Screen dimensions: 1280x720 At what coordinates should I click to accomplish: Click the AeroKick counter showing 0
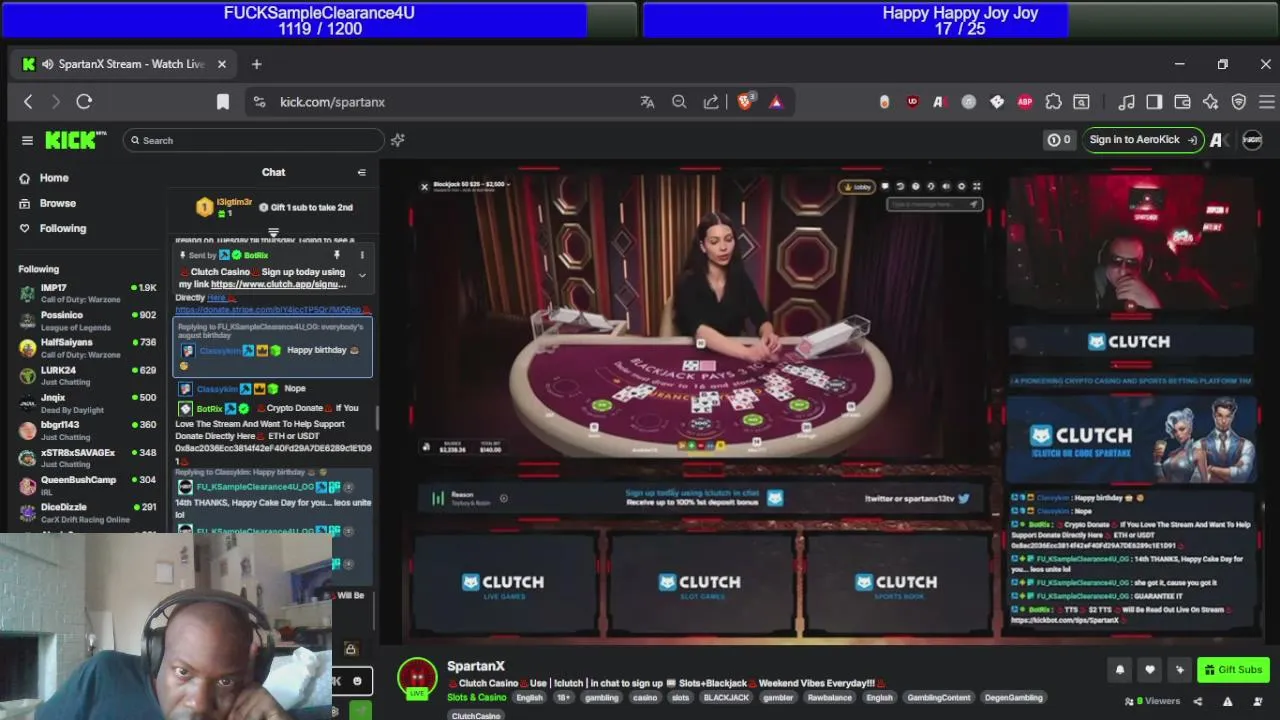coord(1059,140)
